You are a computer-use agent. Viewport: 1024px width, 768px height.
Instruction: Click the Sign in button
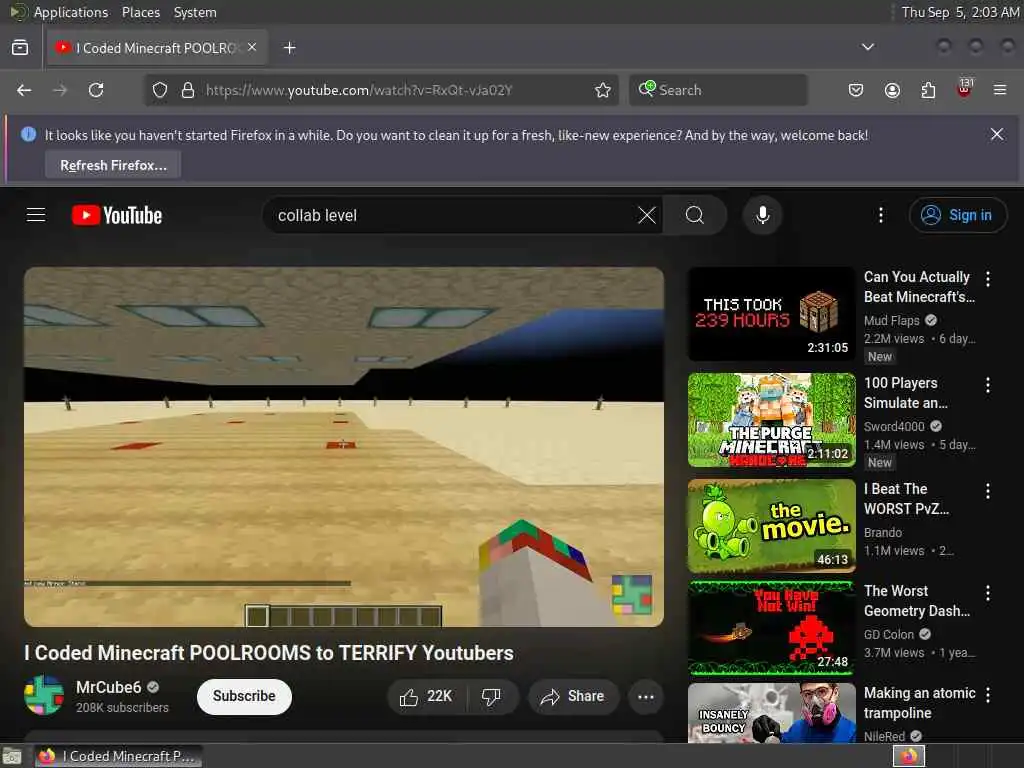point(957,215)
